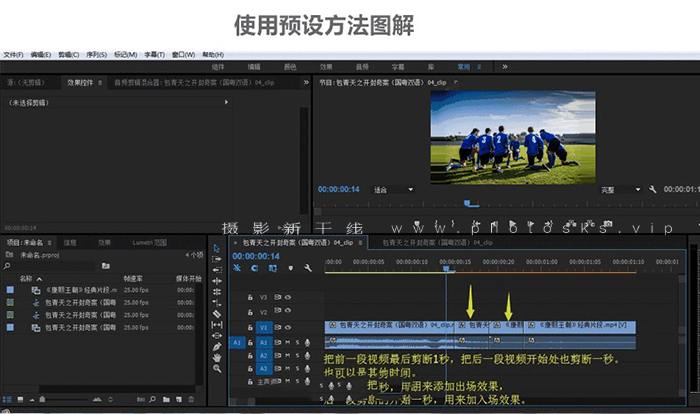Switch to second dimmed sequence tab in timeline
Viewport: 700px width, 414px height.
pos(438,243)
